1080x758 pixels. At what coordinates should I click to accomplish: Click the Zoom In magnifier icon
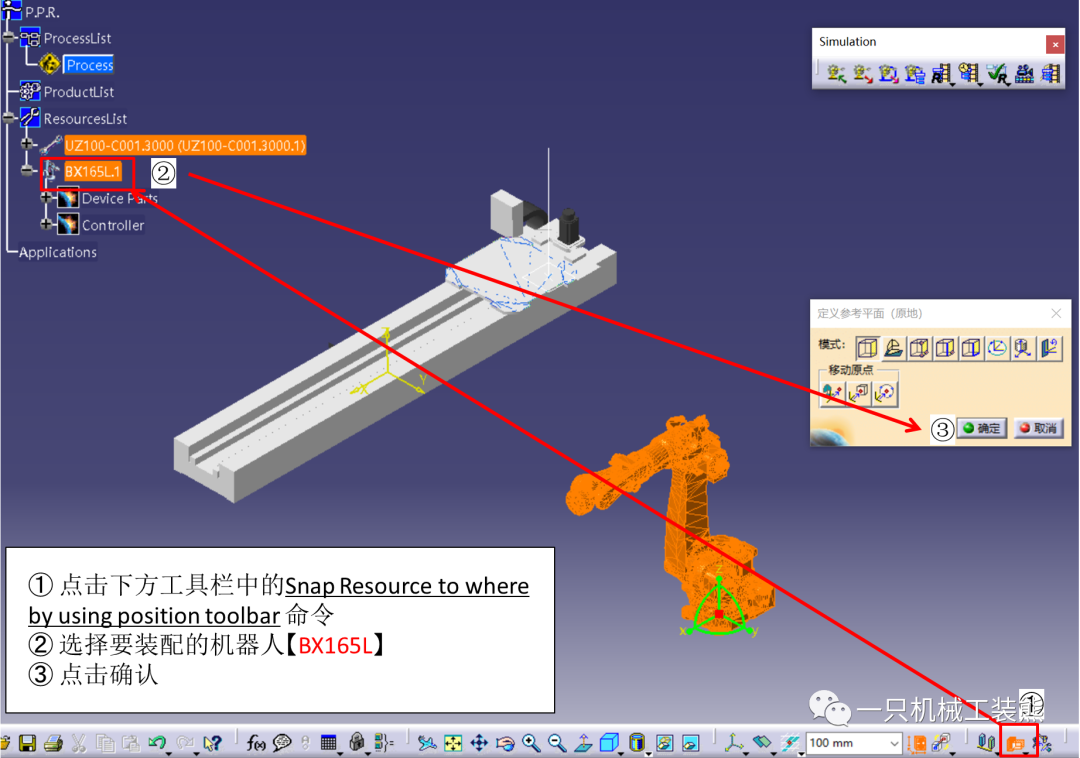(x=531, y=743)
